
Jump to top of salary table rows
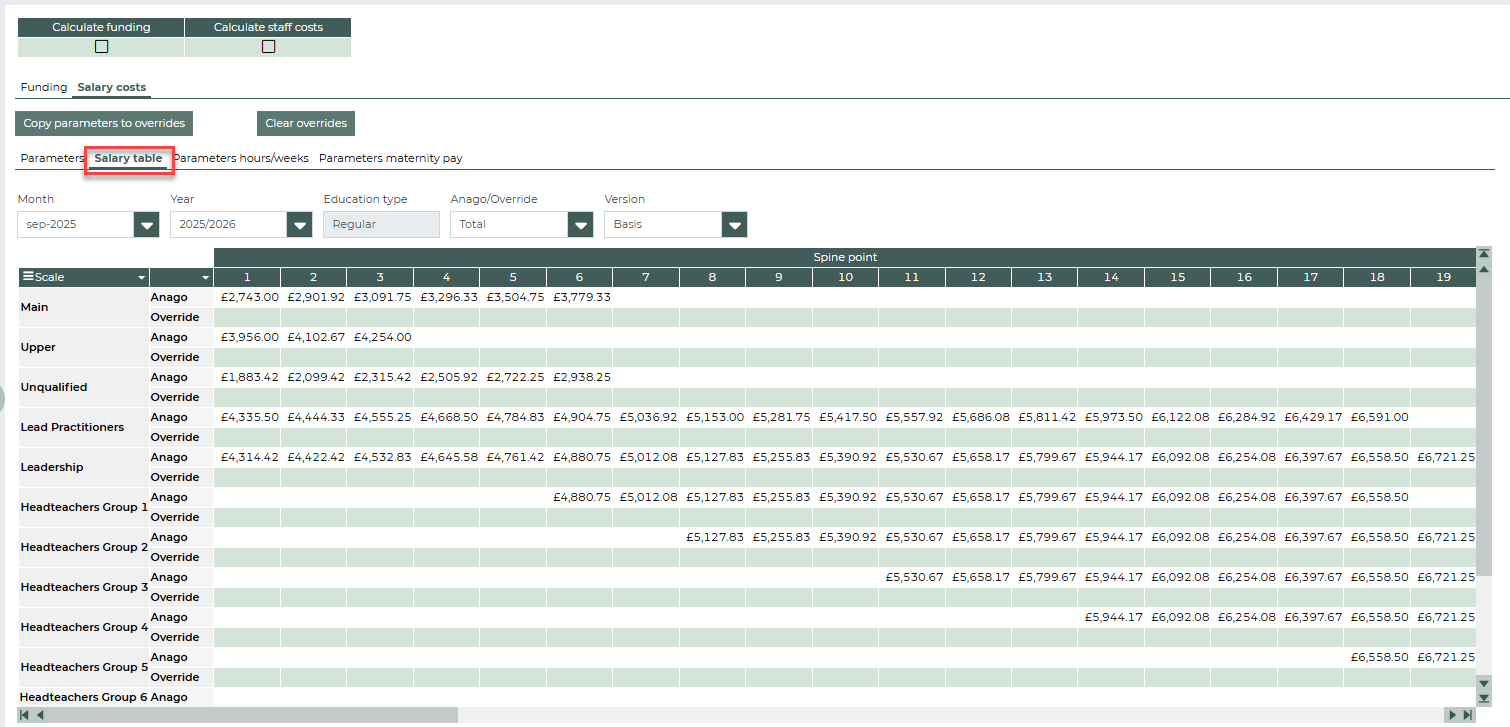[x=1484, y=254]
